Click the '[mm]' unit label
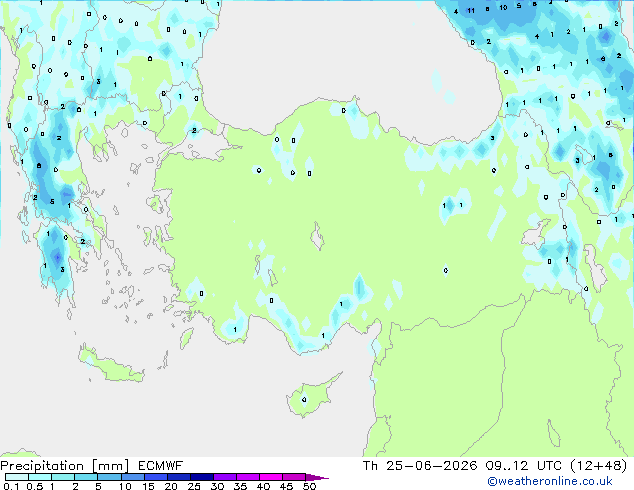Screen dimensions: 634x490 point(110,466)
